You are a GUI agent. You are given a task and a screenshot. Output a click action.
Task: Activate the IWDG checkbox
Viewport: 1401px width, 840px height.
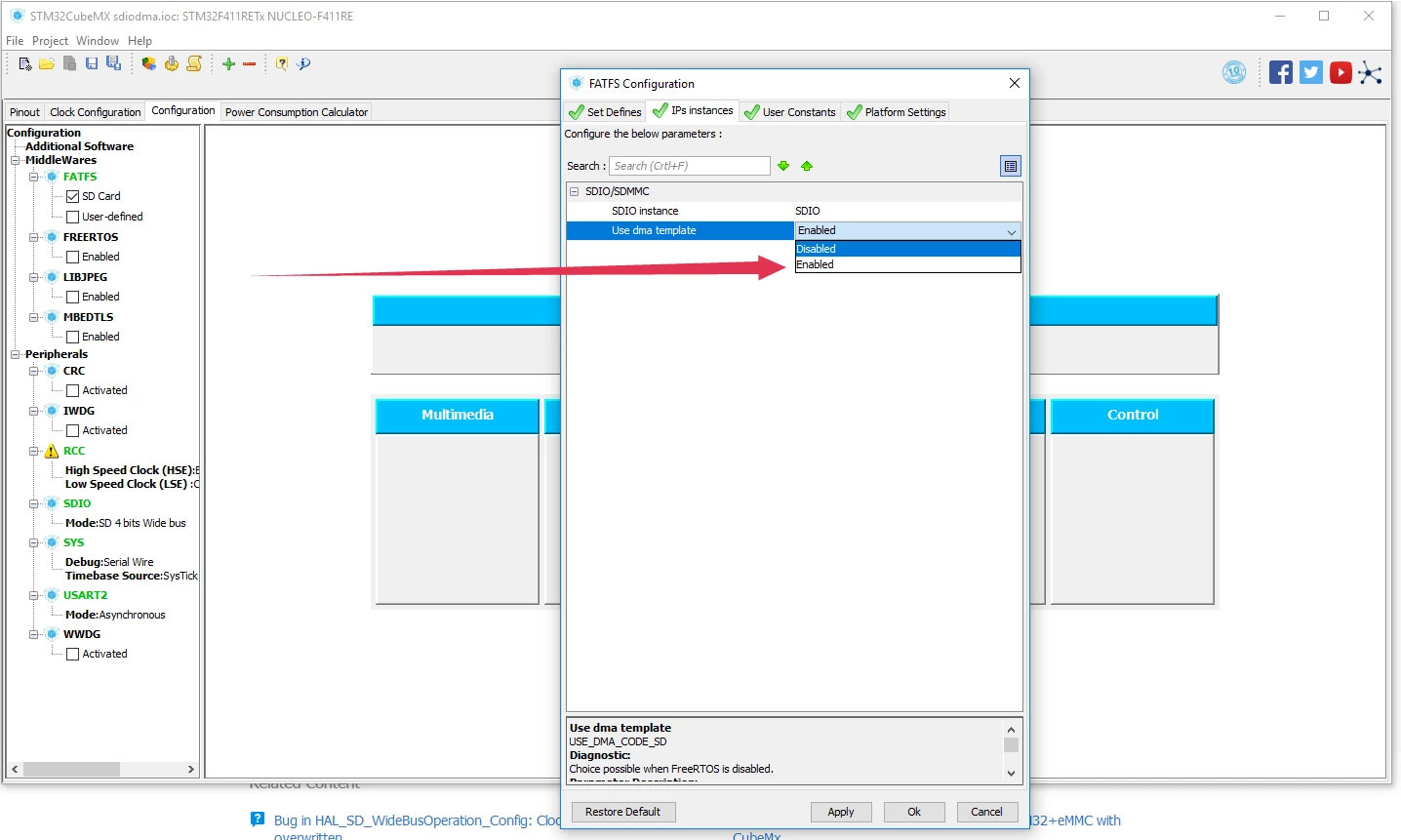72,430
